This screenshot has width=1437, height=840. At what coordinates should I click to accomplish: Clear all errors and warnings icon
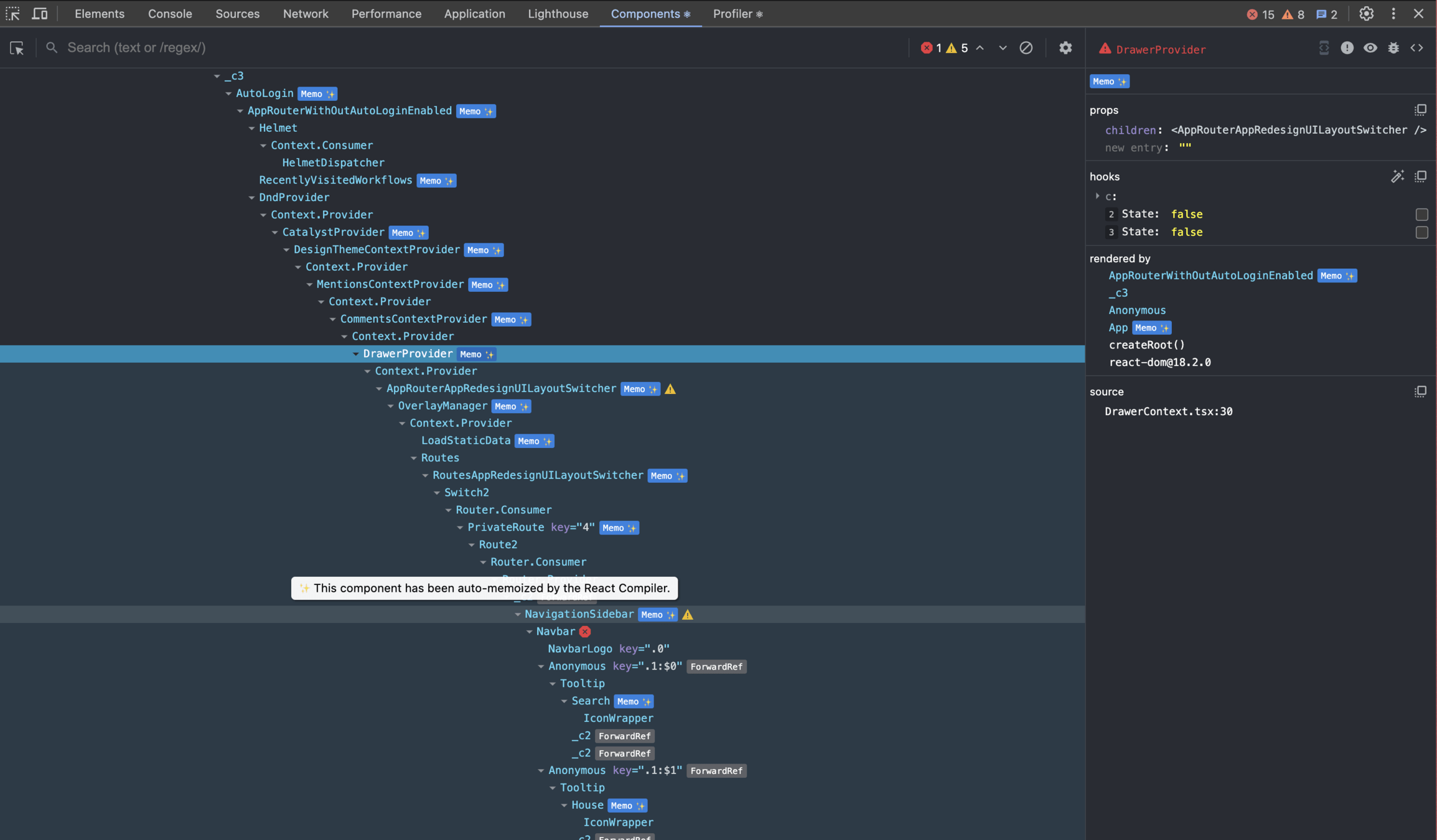[x=1026, y=48]
